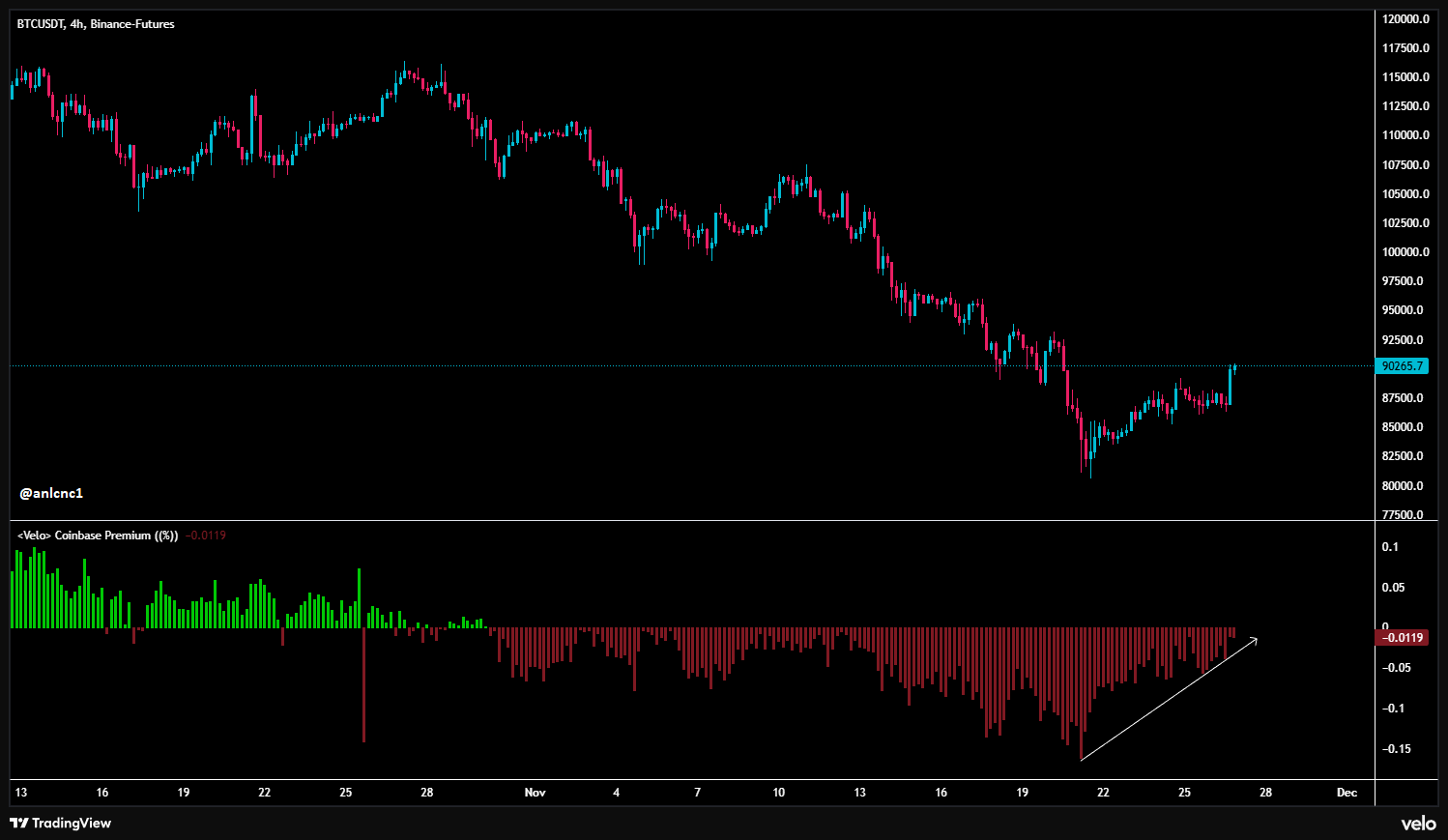Click the @anlcnc1 watermark handle
1448x840 pixels.
51,493
